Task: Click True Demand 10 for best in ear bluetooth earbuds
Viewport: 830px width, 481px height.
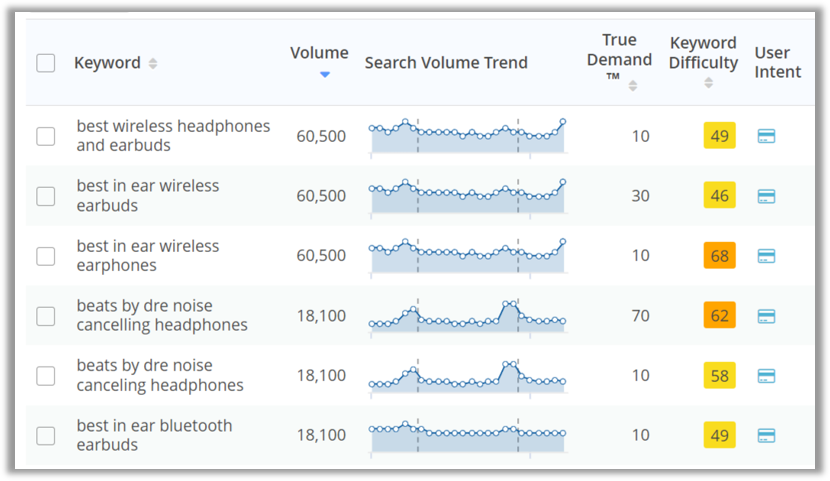Action: click(640, 435)
